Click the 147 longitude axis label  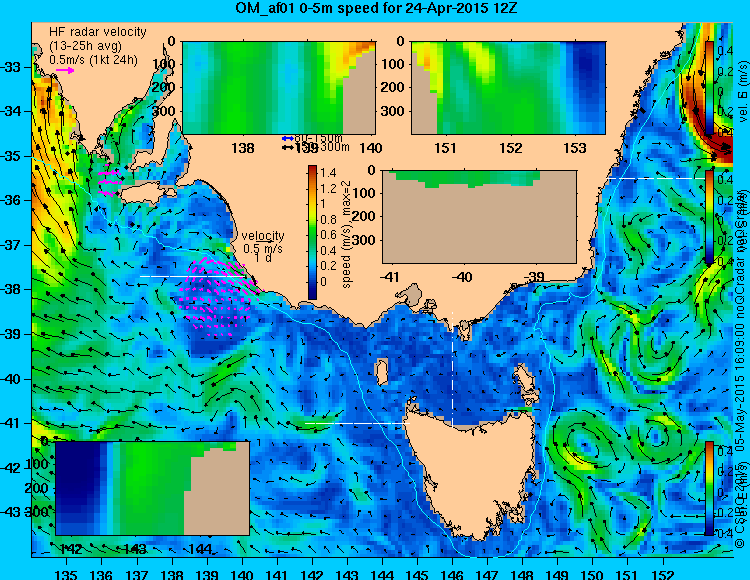pos(487,574)
